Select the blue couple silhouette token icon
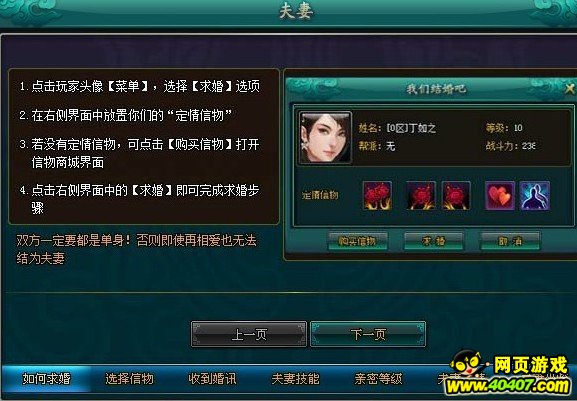Image resolution: width=577 pixels, height=401 pixels. coord(535,195)
